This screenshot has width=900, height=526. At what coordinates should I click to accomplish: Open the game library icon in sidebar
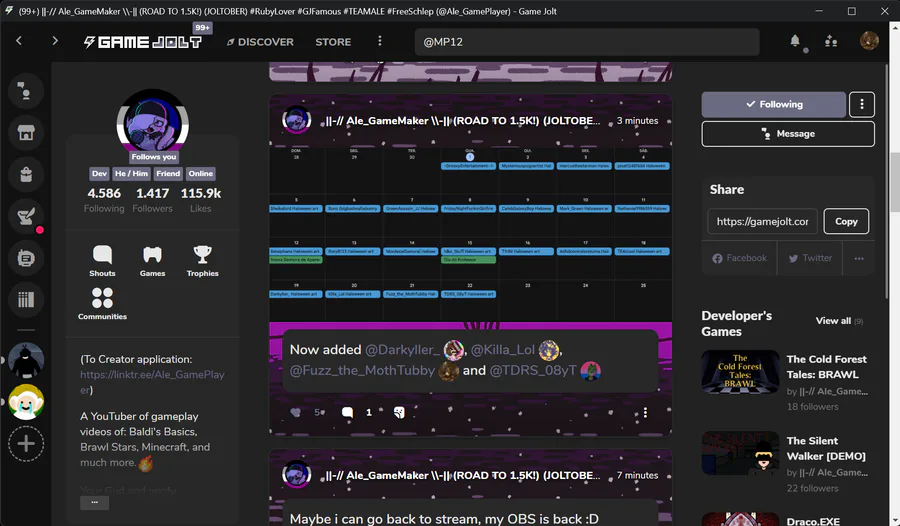(x=26, y=300)
